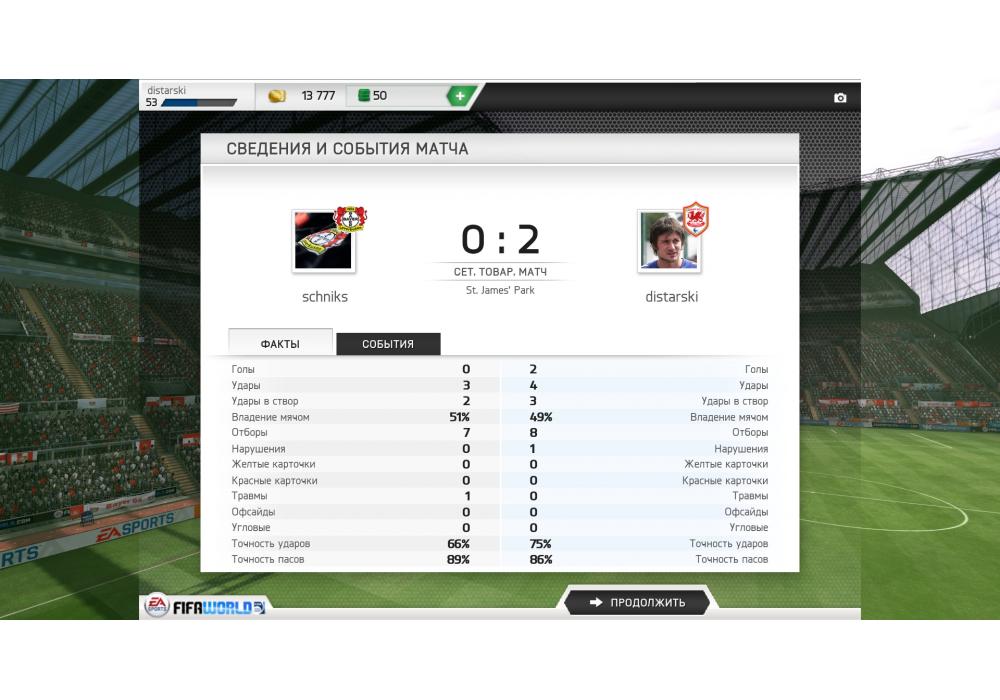The image size is (1000, 700).
Task: Click the green FIFA points icon
Action: click(364, 96)
